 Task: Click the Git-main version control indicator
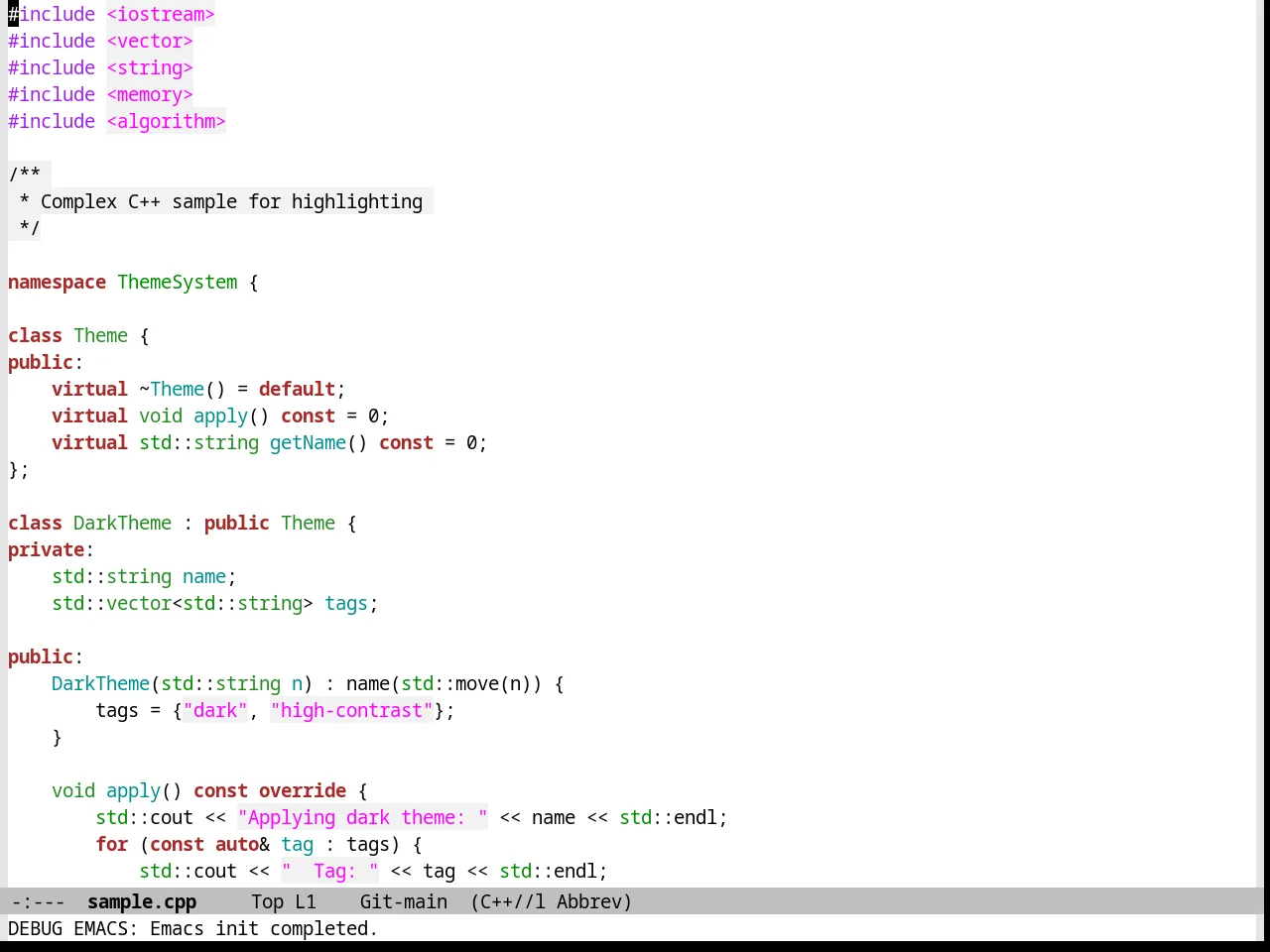(404, 901)
